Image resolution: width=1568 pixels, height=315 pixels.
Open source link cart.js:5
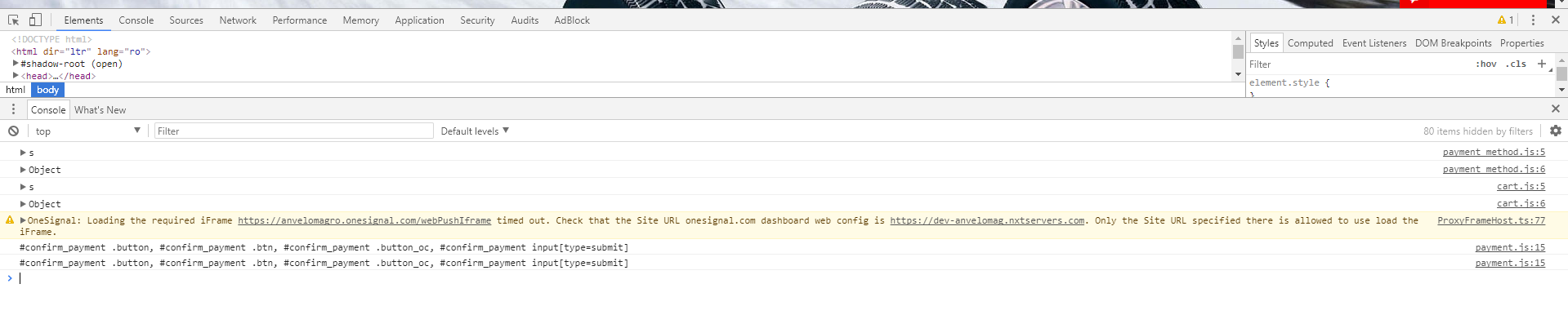coord(1521,187)
